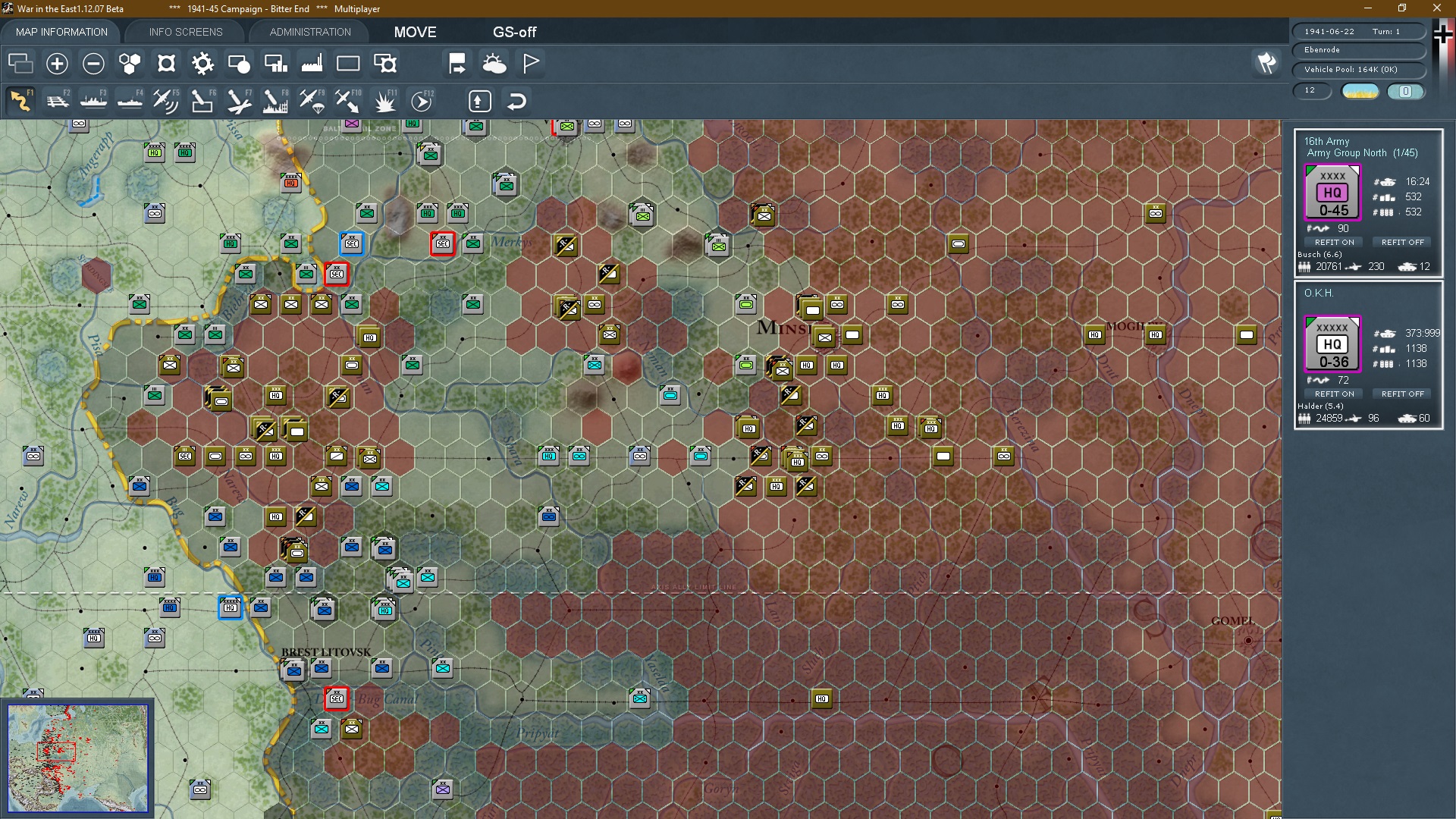The image size is (1456, 819).
Task: Click the F12 end turn icon
Action: point(422,101)
